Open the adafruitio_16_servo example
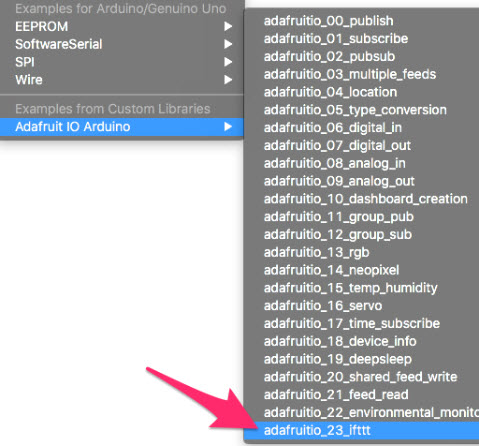 click(361, 306)
